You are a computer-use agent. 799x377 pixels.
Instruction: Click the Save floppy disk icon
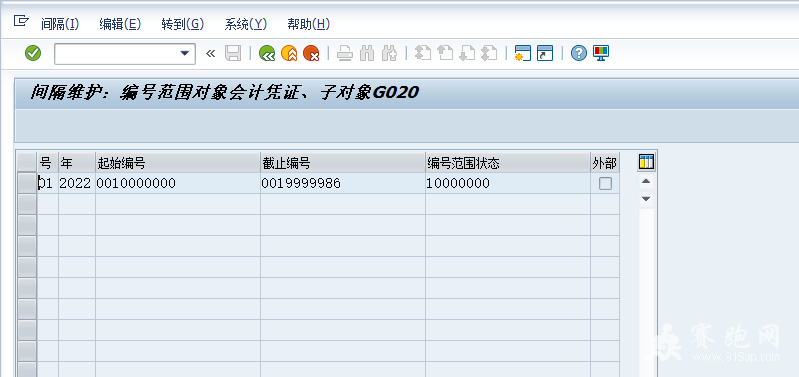[233, 53]
